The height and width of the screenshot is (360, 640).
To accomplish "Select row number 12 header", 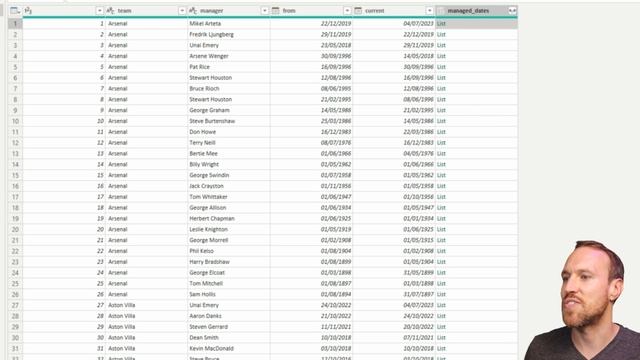I will [x=15, y=143].
